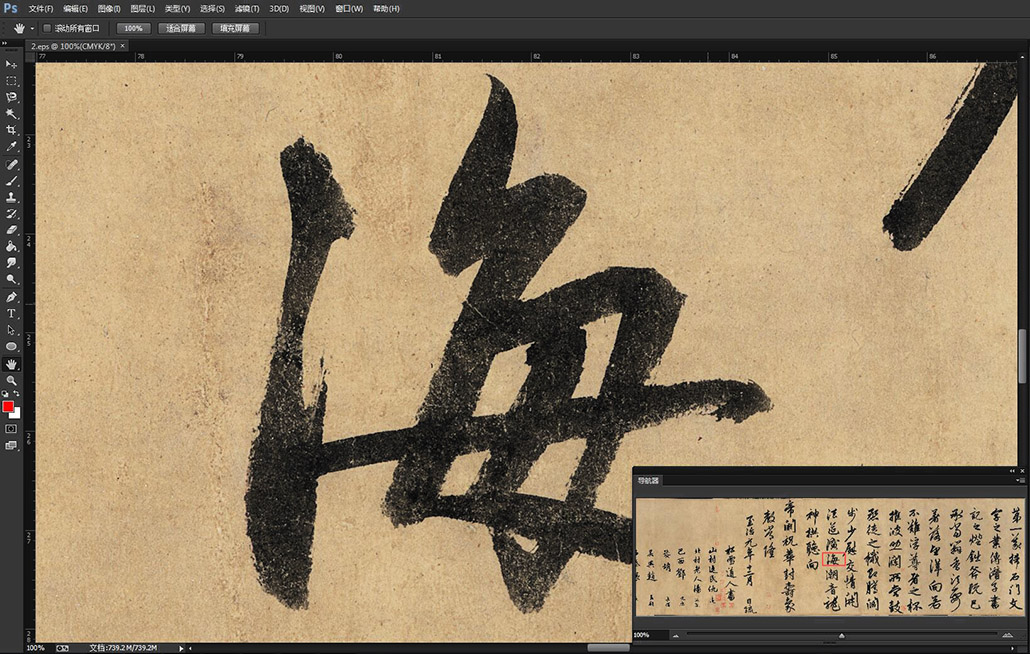Select the Ellipse shape tool
This screenshot has width=1030, height=654.
(11, 346)
